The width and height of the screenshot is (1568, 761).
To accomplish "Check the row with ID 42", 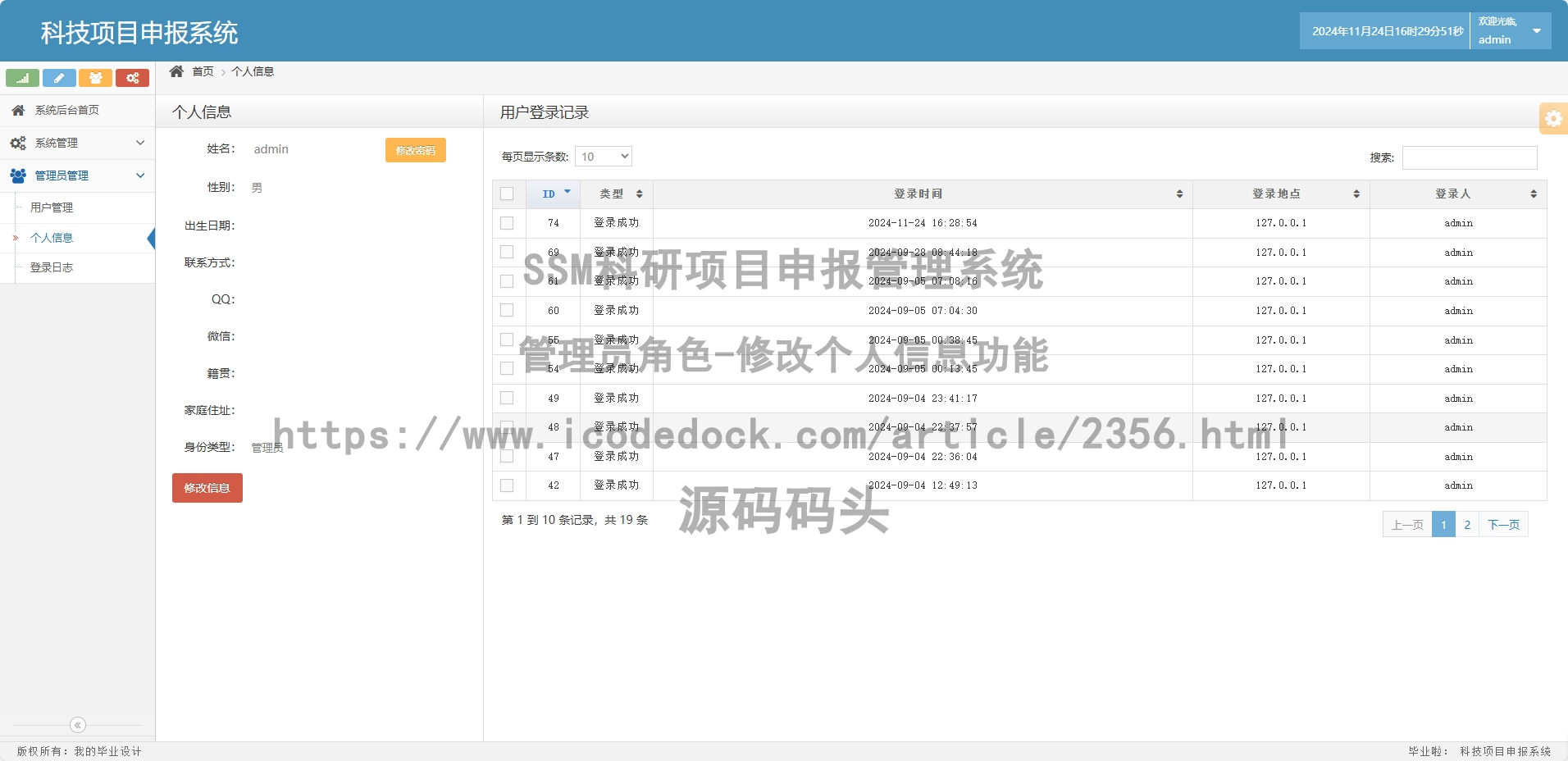I will click(507, 485).
